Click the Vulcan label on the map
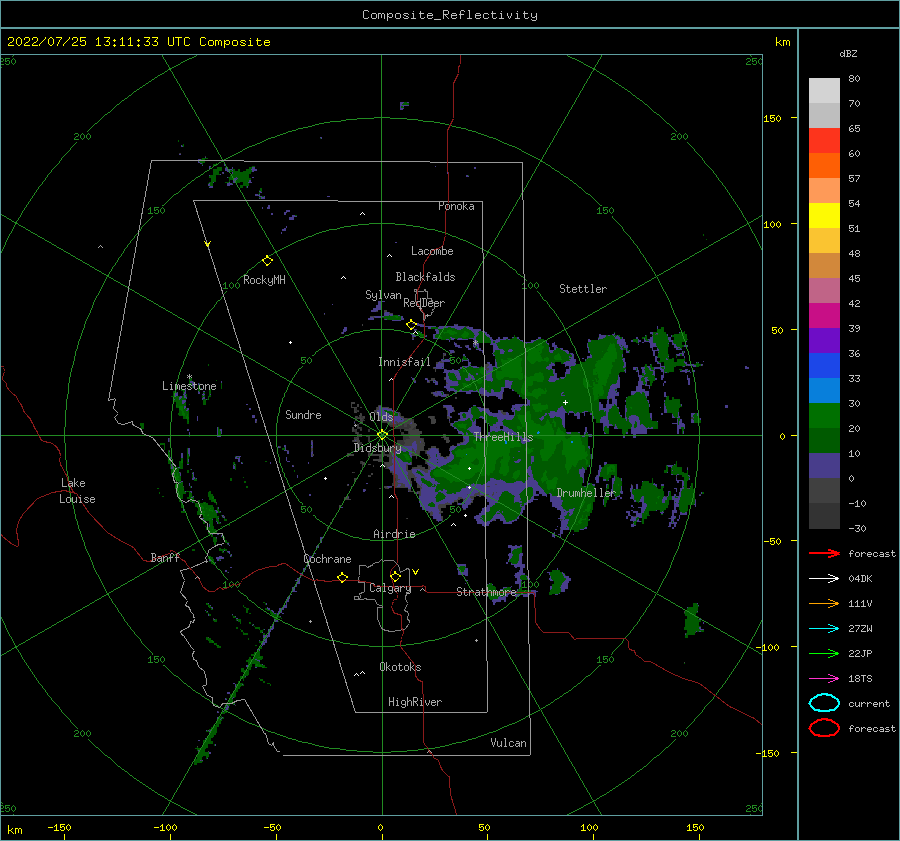900x841 pixels. coord(508,743)
